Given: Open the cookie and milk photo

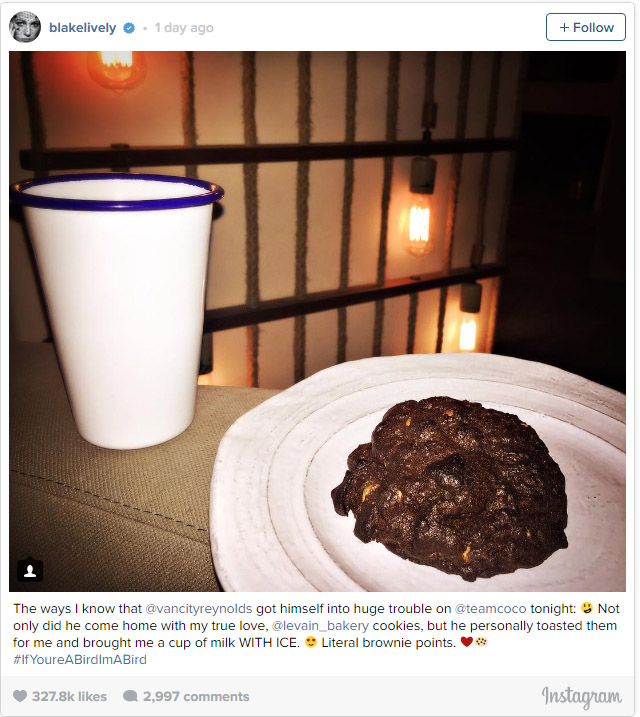Looking at the screenshot, I should click(317, 321).
